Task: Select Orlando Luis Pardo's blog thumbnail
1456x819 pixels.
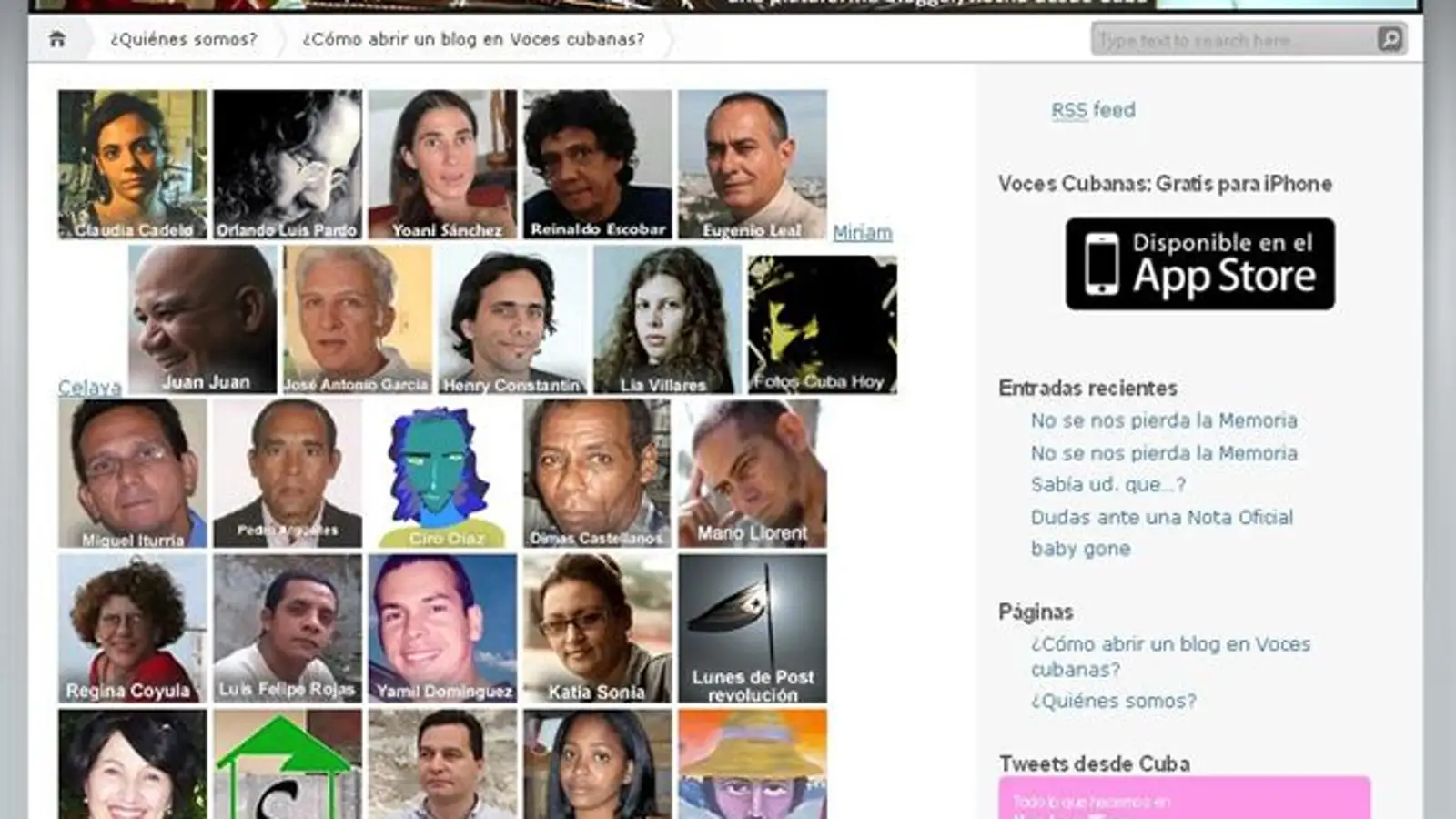Action: click(288, 164)
